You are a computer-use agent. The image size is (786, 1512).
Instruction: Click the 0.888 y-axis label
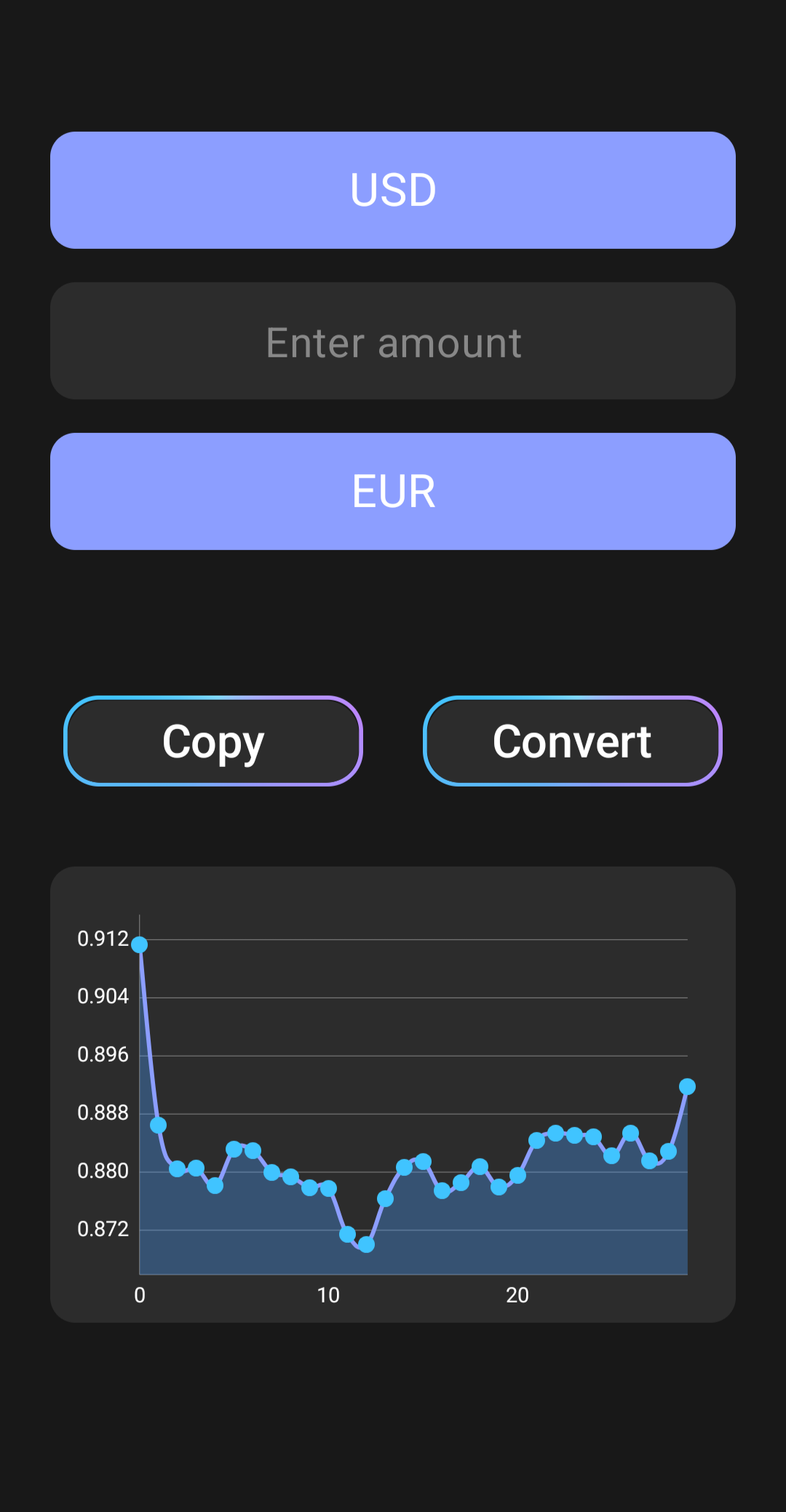(103, 1113)
